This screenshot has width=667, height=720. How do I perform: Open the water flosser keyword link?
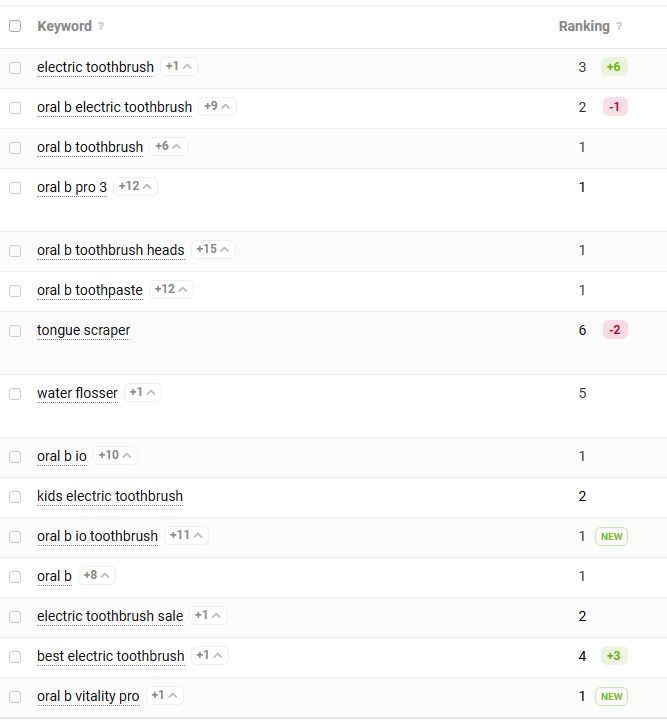click(x=78, y=394)
